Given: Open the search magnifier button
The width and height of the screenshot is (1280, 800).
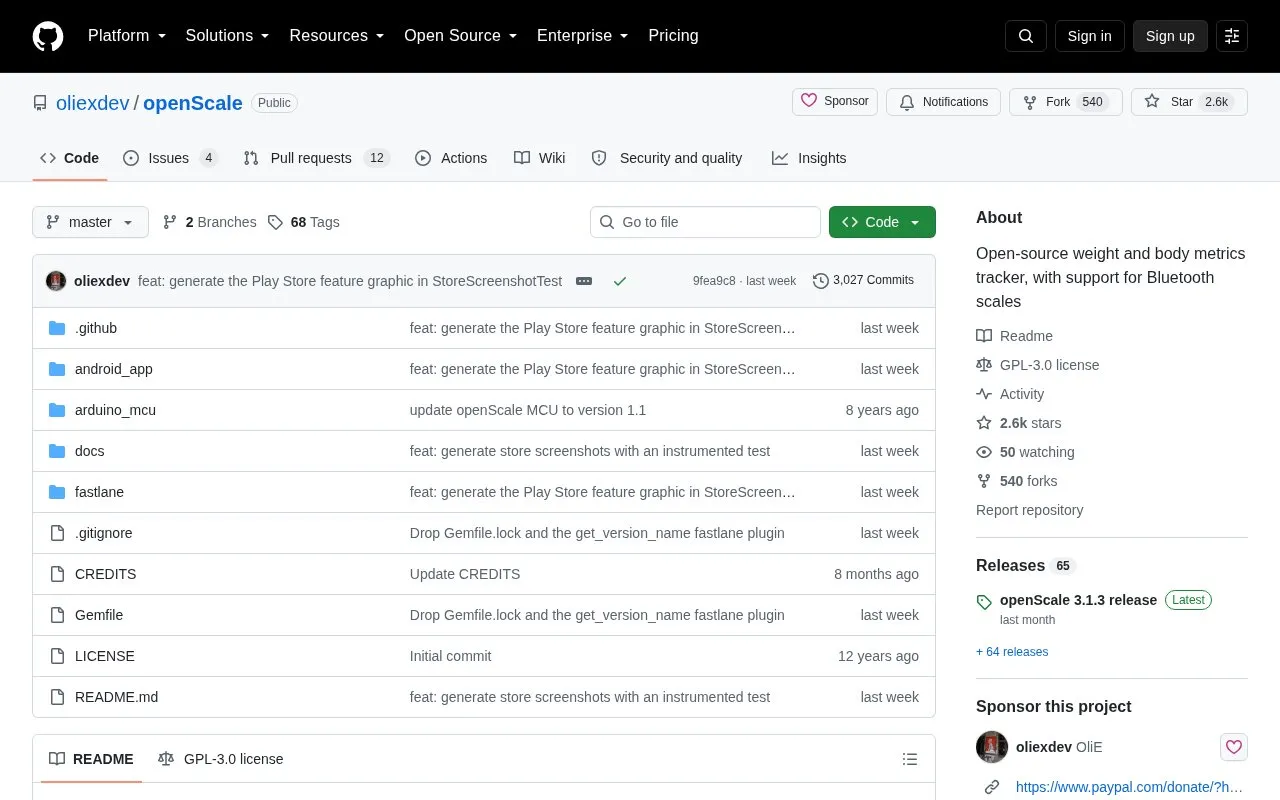Looking at the screenshot, I should point(1026,36).
